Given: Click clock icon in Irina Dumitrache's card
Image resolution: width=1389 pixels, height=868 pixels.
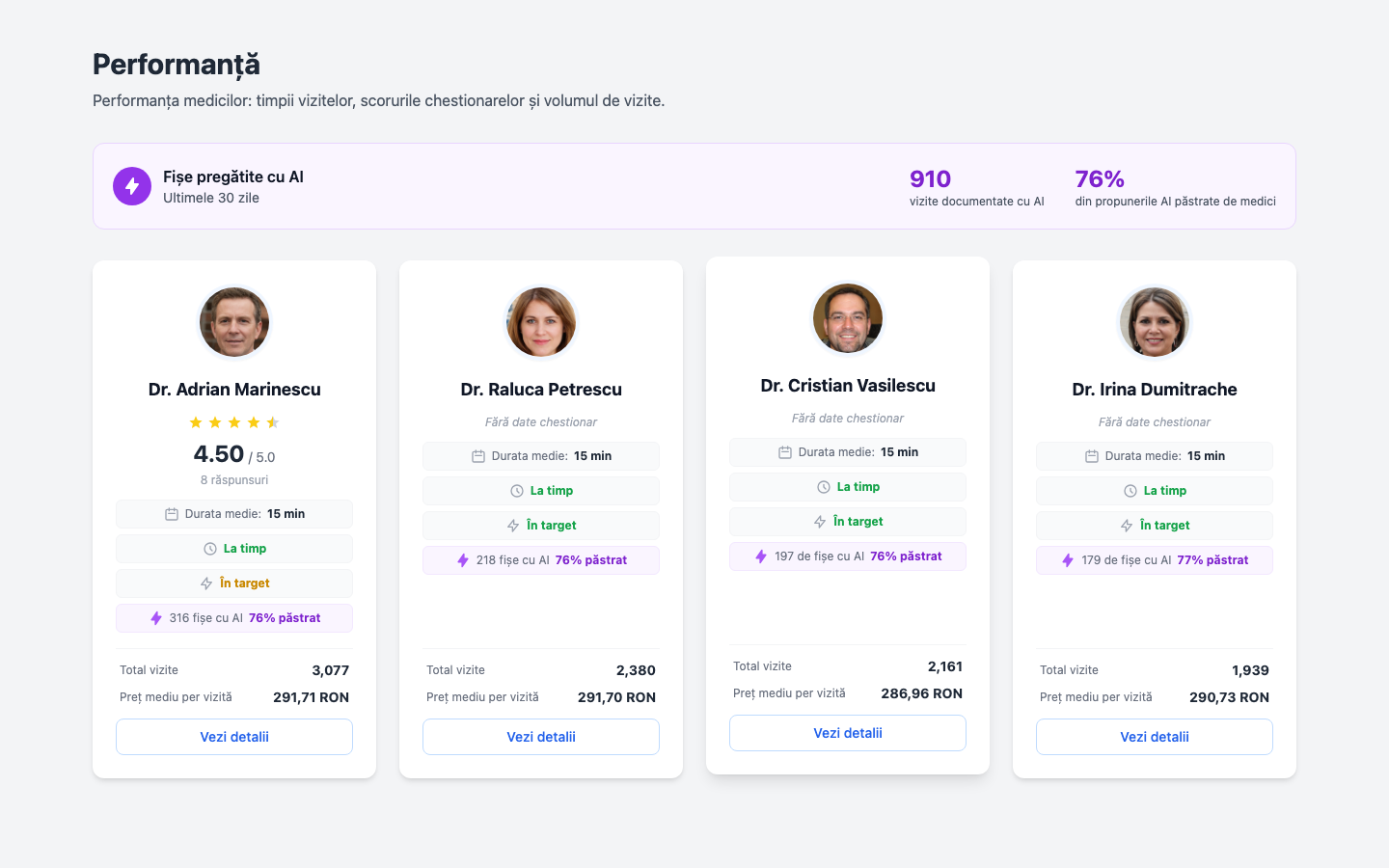Looking at the screenshot, I should click(x=1130, y=491).
